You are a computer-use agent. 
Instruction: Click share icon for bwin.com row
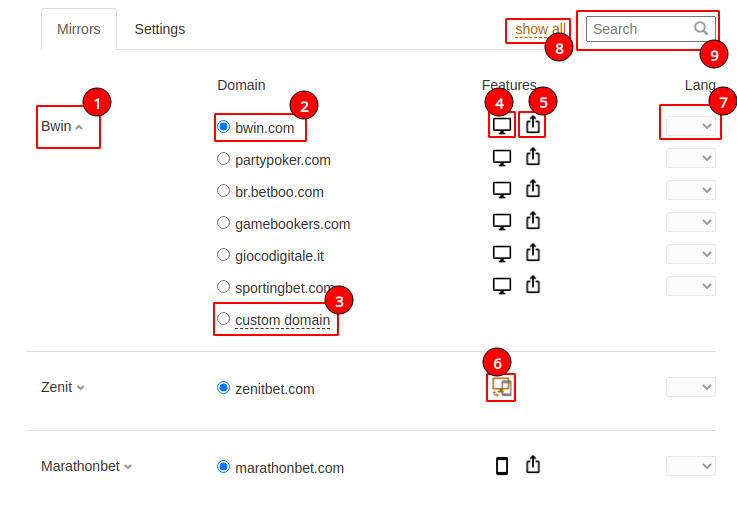(x=533, y=125)
